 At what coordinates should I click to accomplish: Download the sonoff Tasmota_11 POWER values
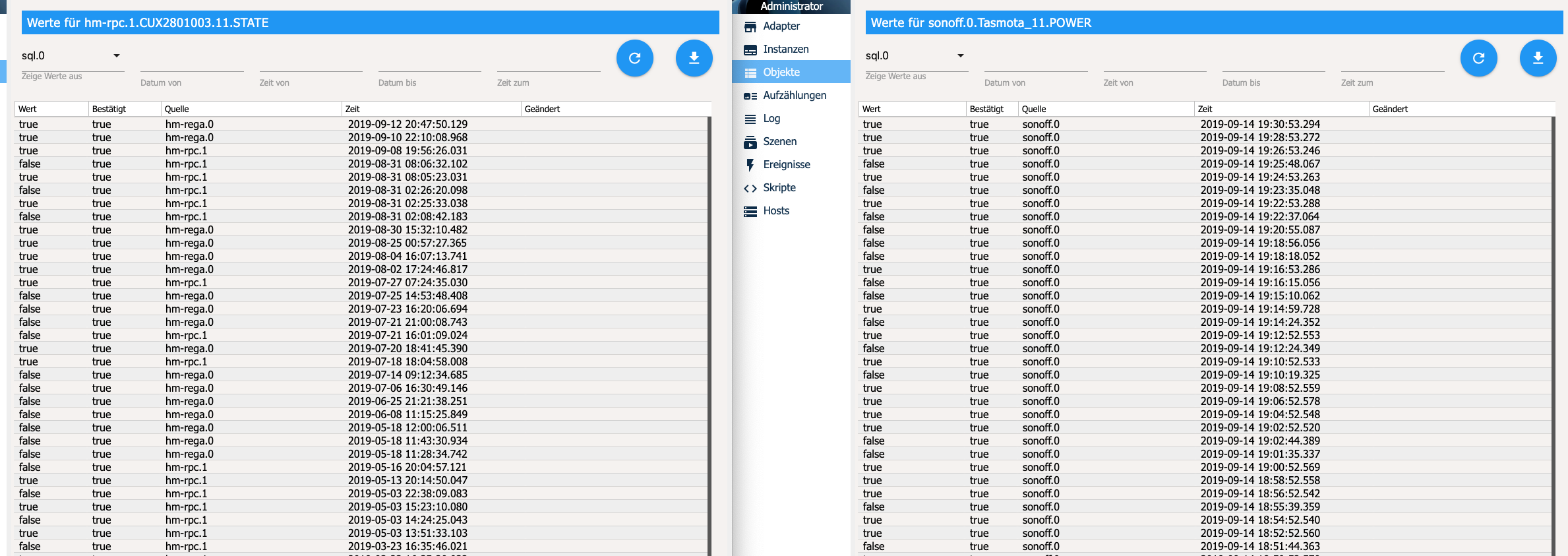click(x=1538, y=58)
